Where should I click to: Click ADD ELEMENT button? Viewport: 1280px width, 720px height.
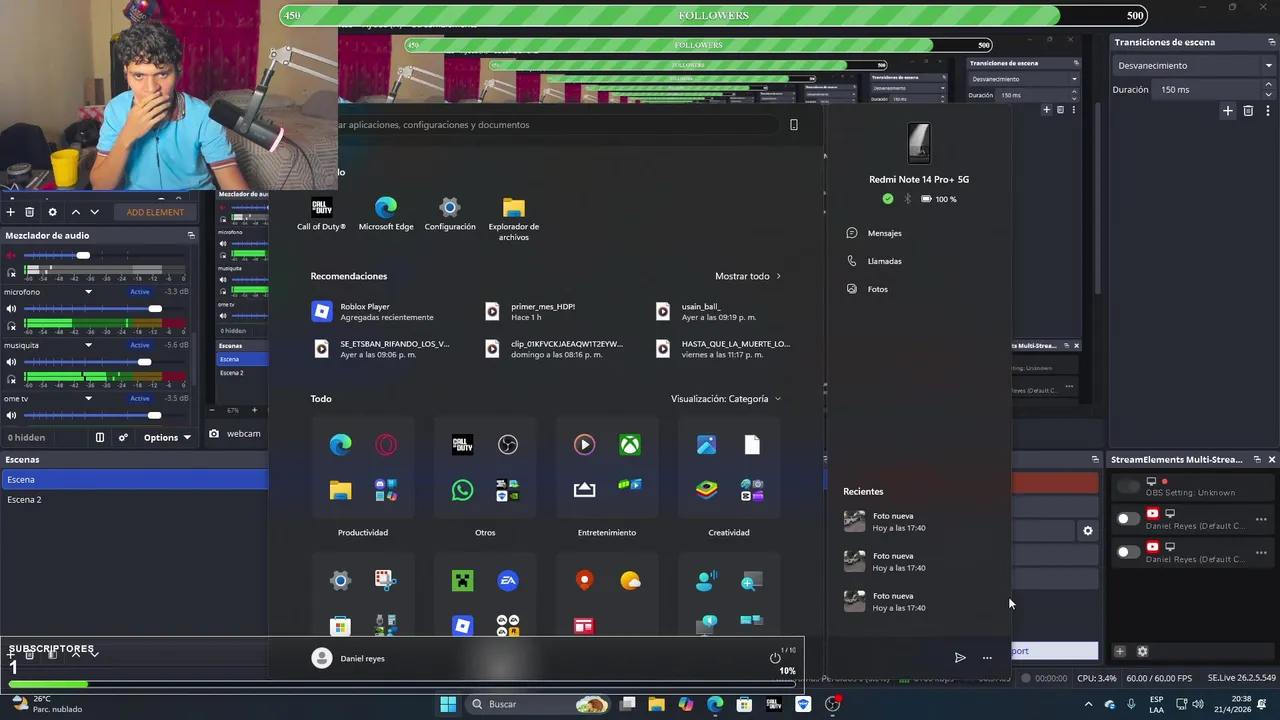(155, 212)
